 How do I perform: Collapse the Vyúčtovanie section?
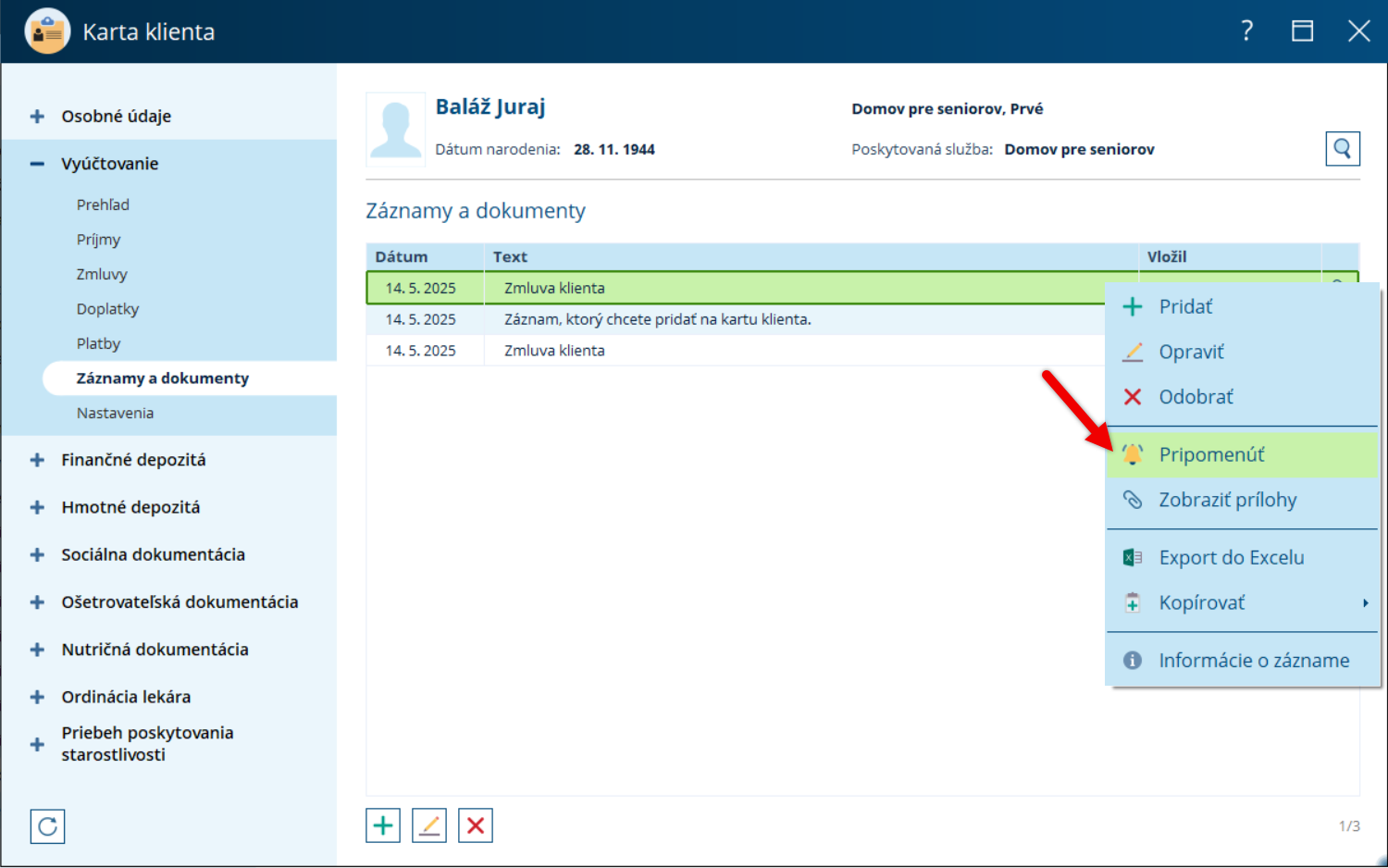[37, 164]
